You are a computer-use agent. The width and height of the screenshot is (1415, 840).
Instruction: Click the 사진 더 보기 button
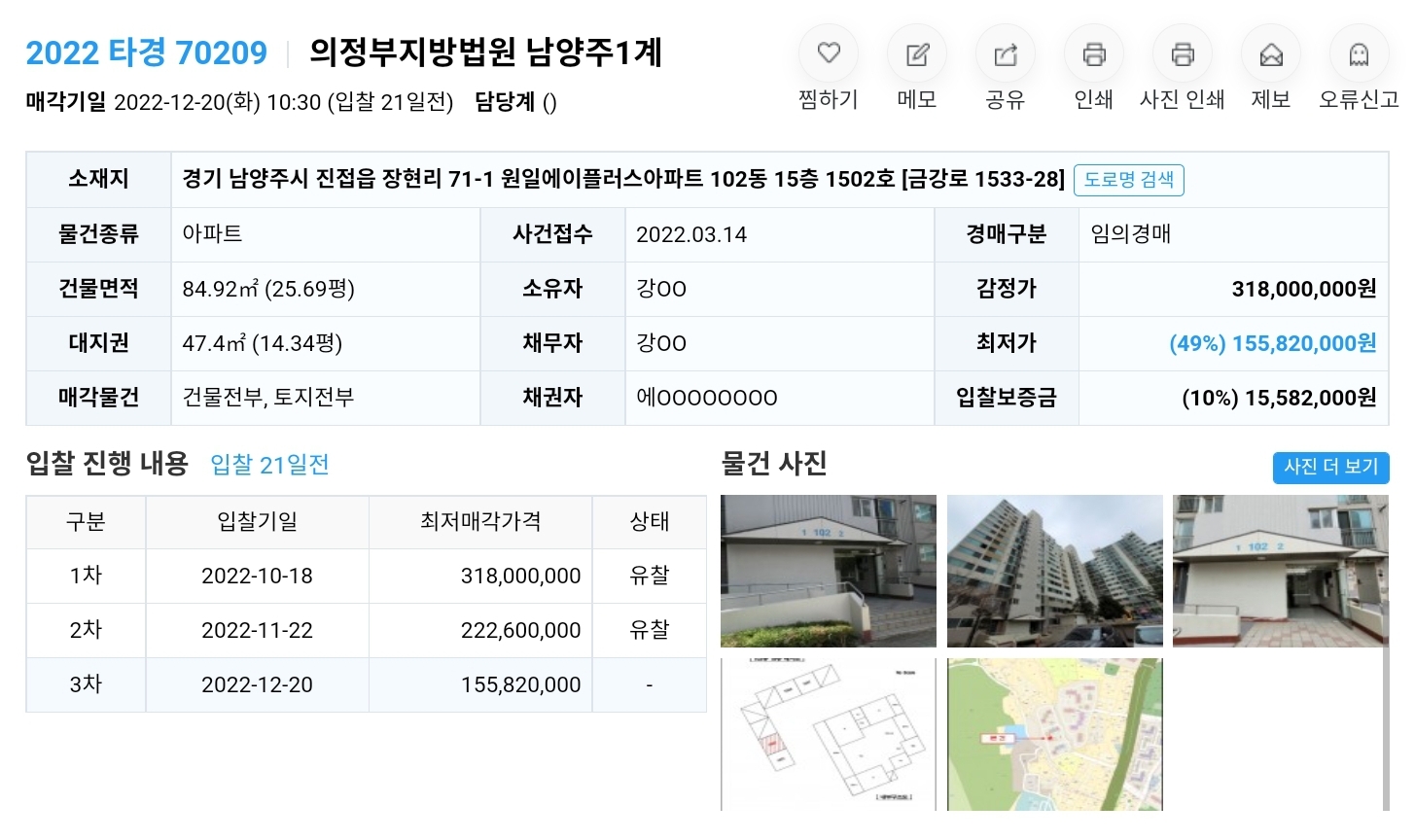(x=1330, y=467)
